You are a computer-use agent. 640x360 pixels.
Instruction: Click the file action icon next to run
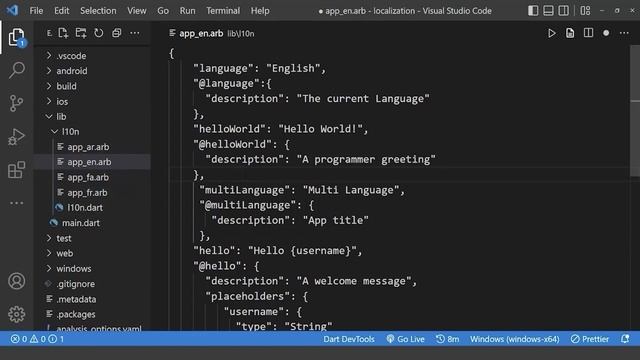(x=570, y=33)
